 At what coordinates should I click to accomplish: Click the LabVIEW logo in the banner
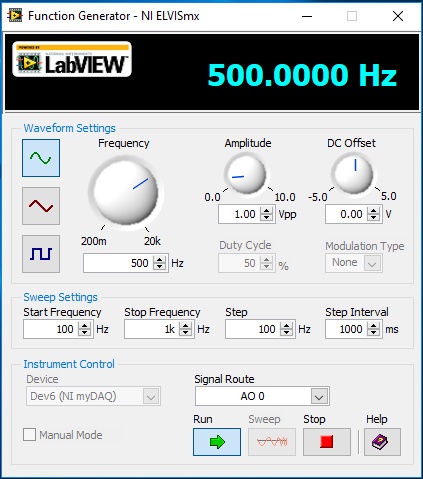tap(72, 59)
